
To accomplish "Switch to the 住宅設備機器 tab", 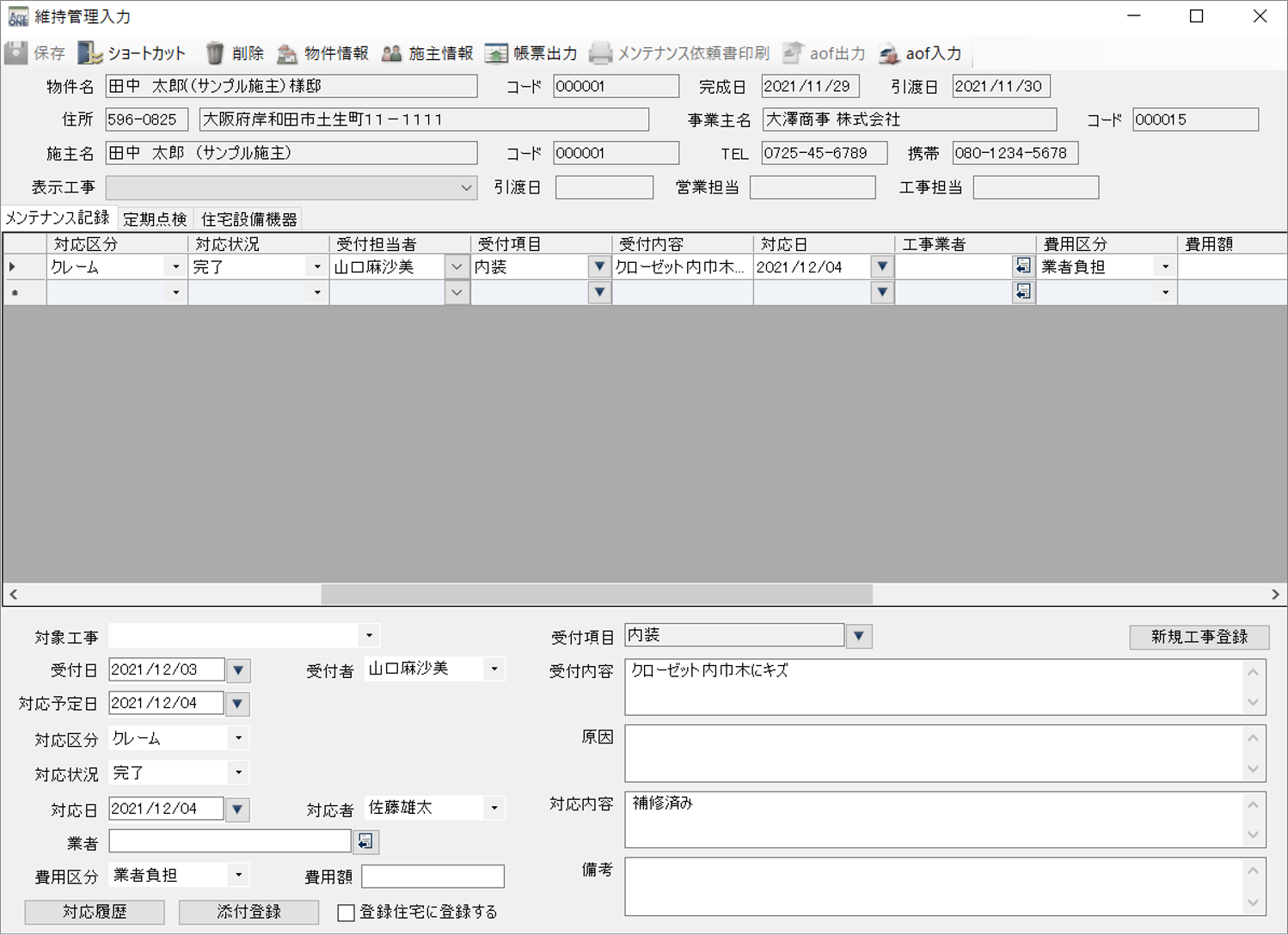I will click(248, 219).
